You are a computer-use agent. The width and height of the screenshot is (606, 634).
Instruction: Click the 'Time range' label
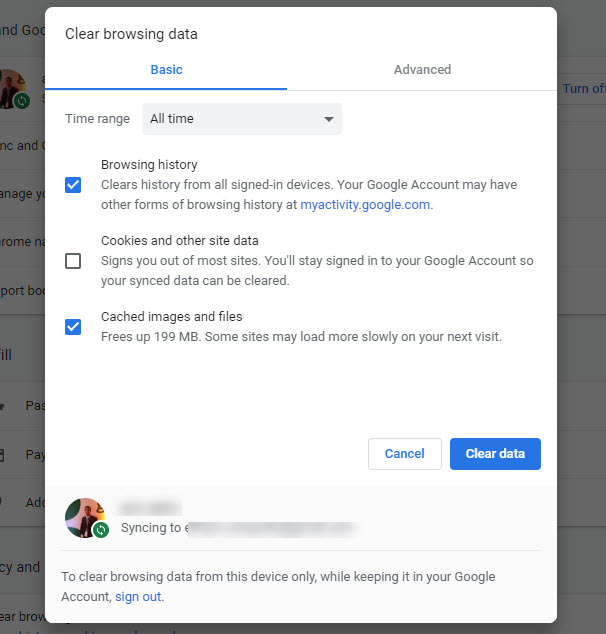[97, 119]
